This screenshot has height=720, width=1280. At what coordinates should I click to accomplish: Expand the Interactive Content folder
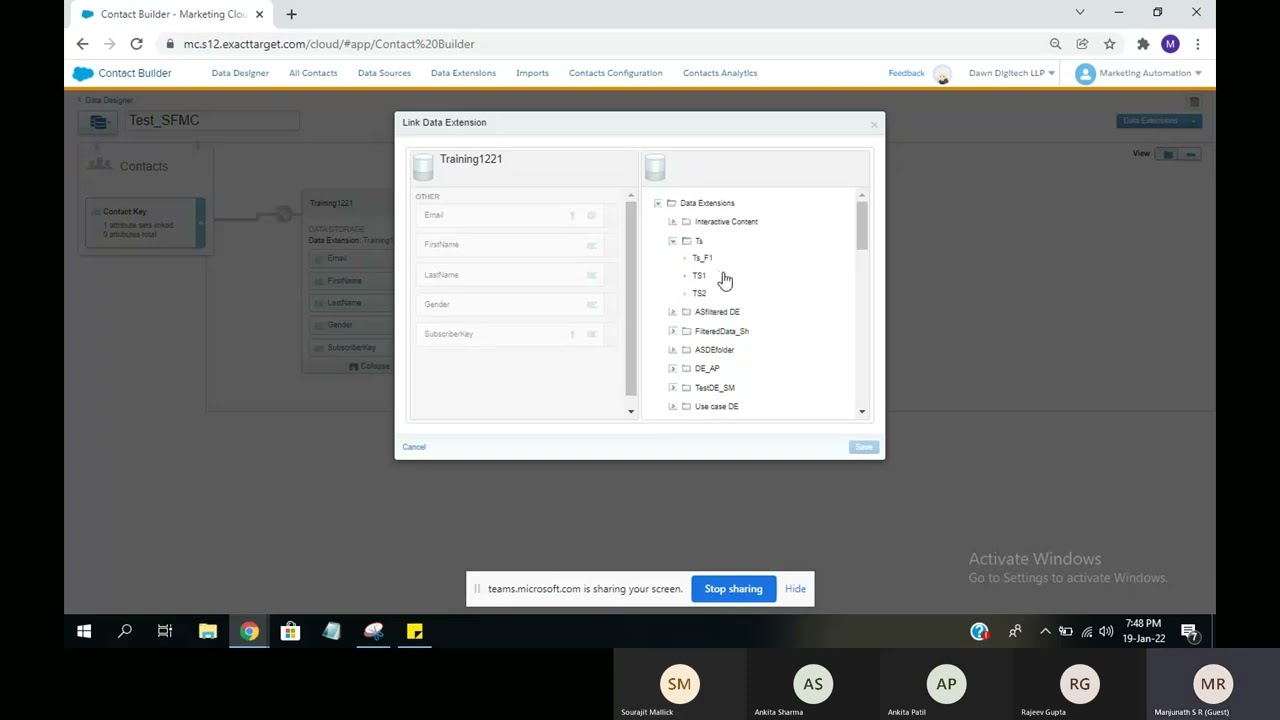672,222
